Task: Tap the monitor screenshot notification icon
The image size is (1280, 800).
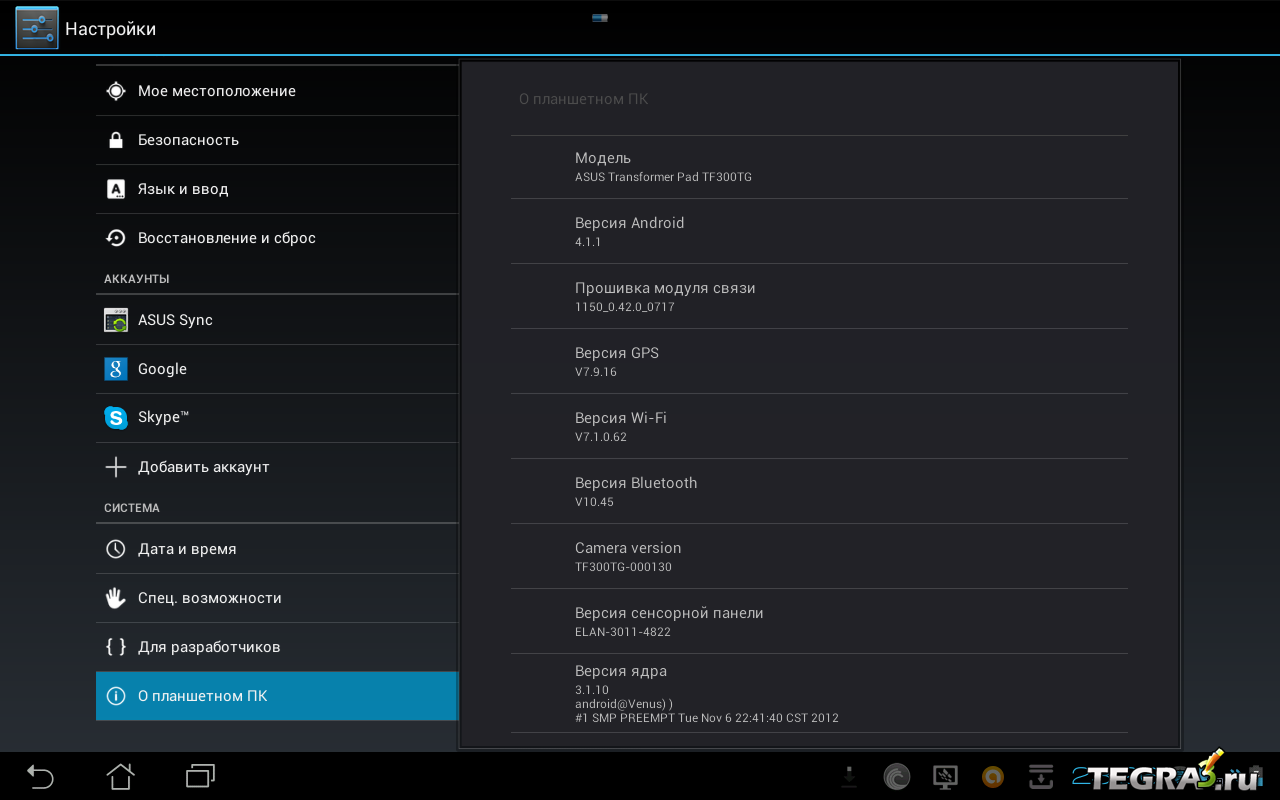Action: 945,777
